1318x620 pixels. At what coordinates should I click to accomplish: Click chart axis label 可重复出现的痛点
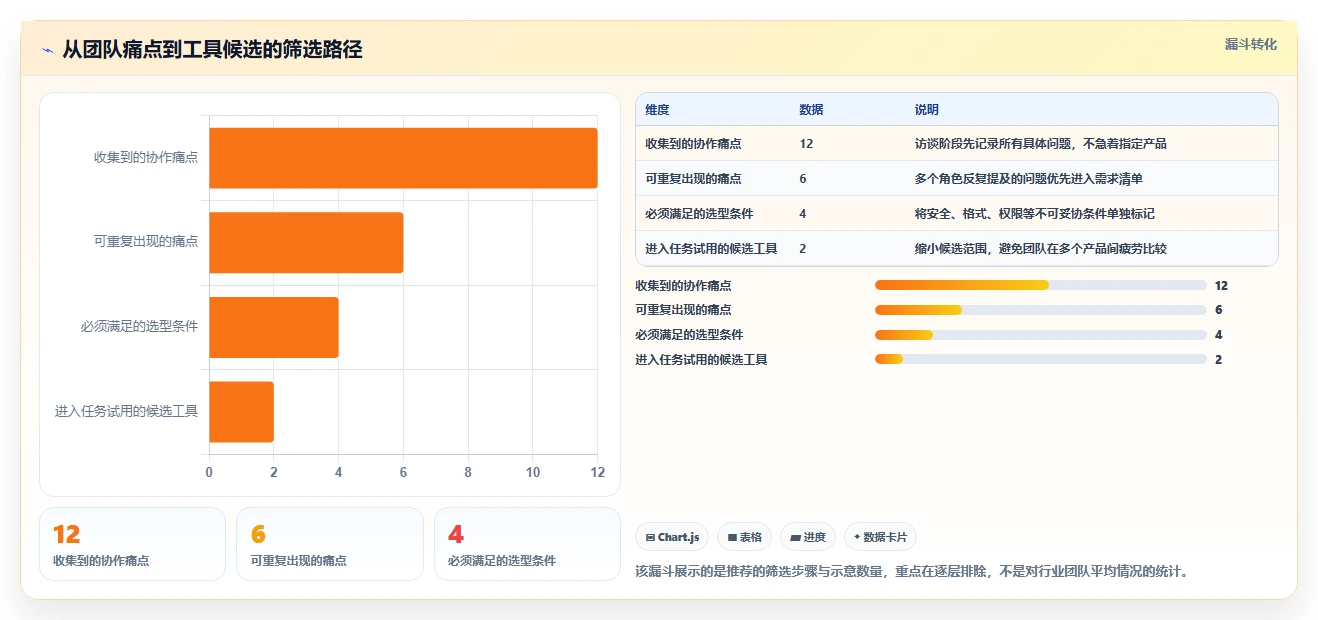(x=146, y=242)
